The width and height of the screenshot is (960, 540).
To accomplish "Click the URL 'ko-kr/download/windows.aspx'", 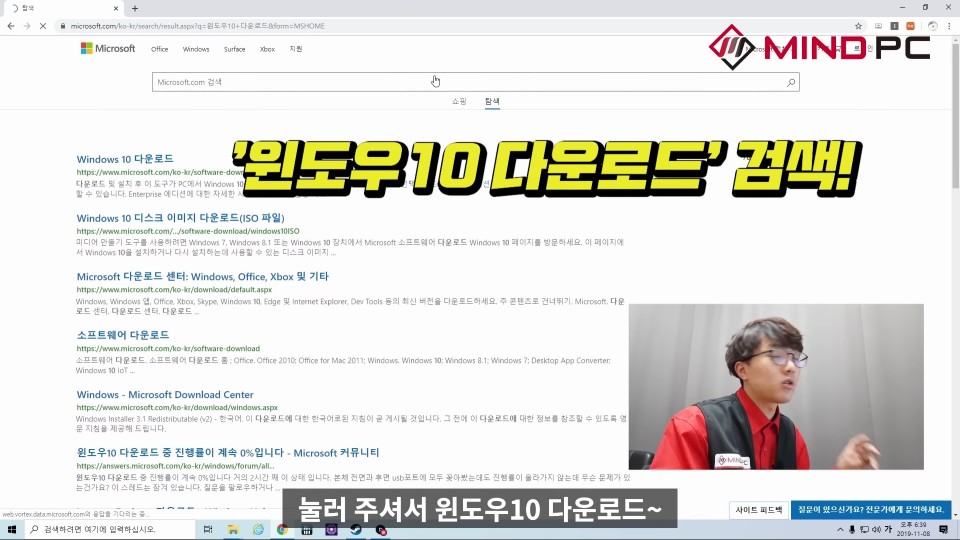I will 177,407.
